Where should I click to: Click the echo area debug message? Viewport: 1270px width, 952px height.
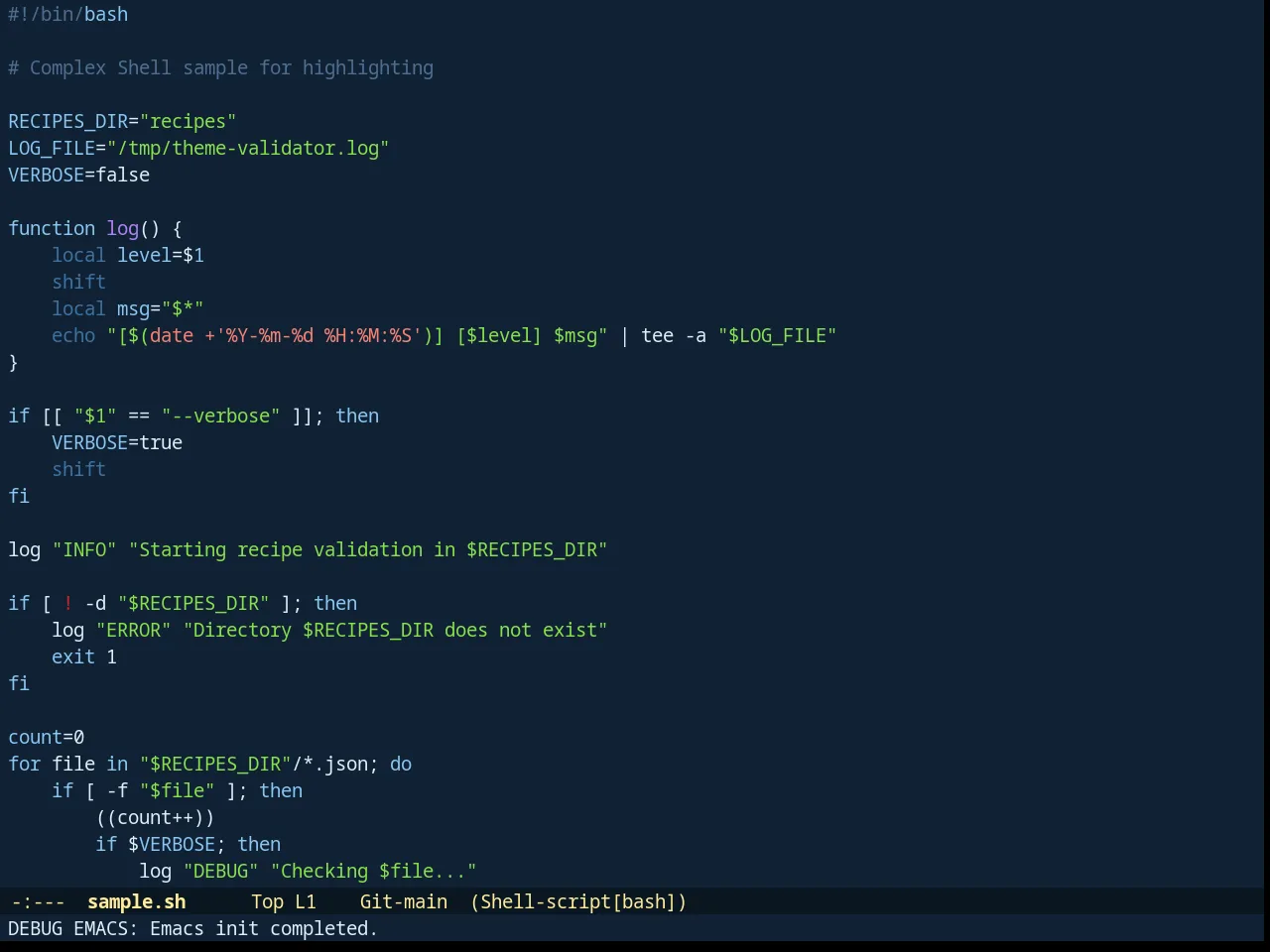pyautogui.click(x=192, y=928)
